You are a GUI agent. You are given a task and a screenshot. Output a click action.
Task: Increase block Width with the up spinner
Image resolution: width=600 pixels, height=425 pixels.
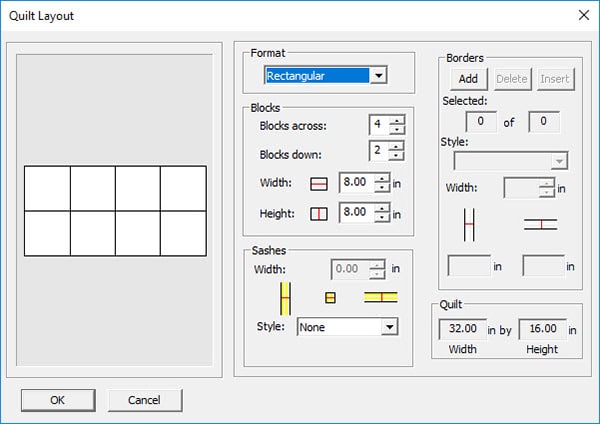[382, 178]
